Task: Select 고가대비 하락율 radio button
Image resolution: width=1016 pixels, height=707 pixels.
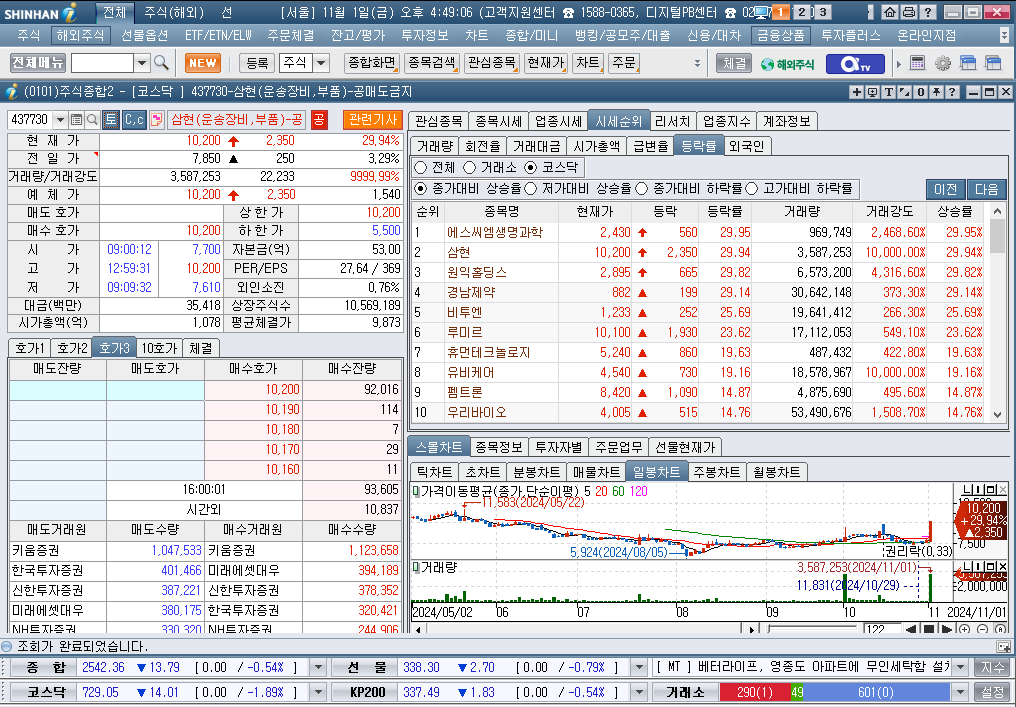Action: (752, 189)
